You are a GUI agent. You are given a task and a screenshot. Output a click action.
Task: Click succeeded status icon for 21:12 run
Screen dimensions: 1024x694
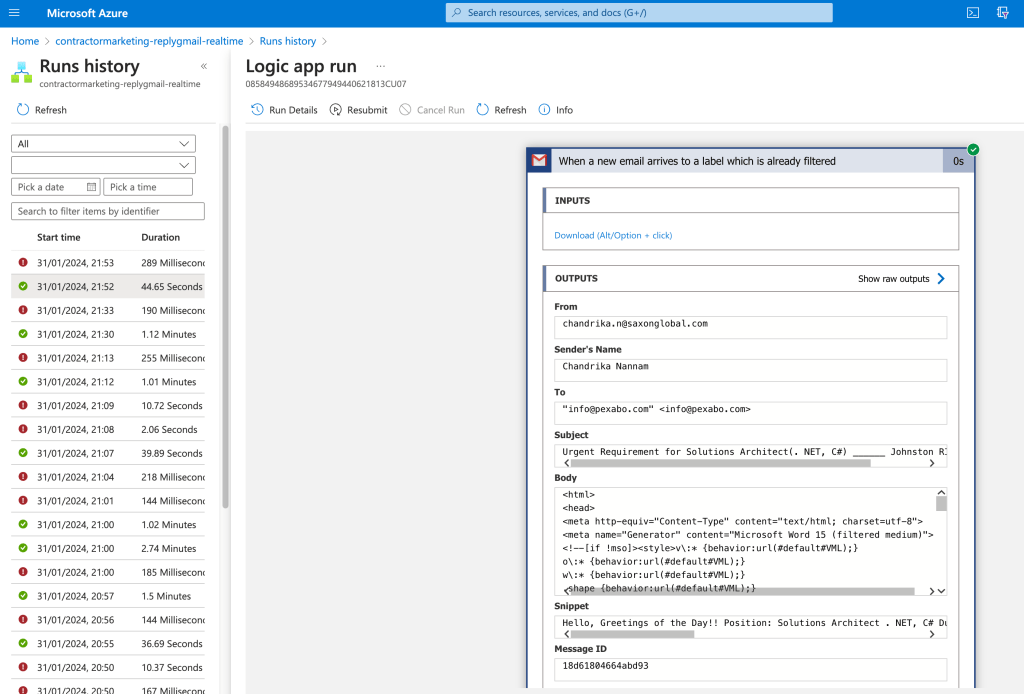tap(23, 381)
